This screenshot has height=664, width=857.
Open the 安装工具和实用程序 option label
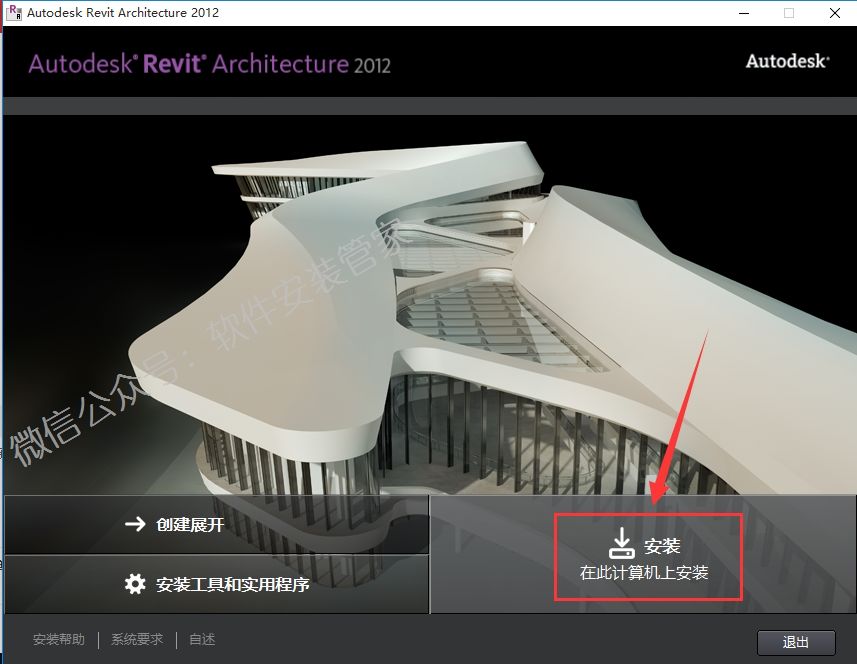pos(233,584)
